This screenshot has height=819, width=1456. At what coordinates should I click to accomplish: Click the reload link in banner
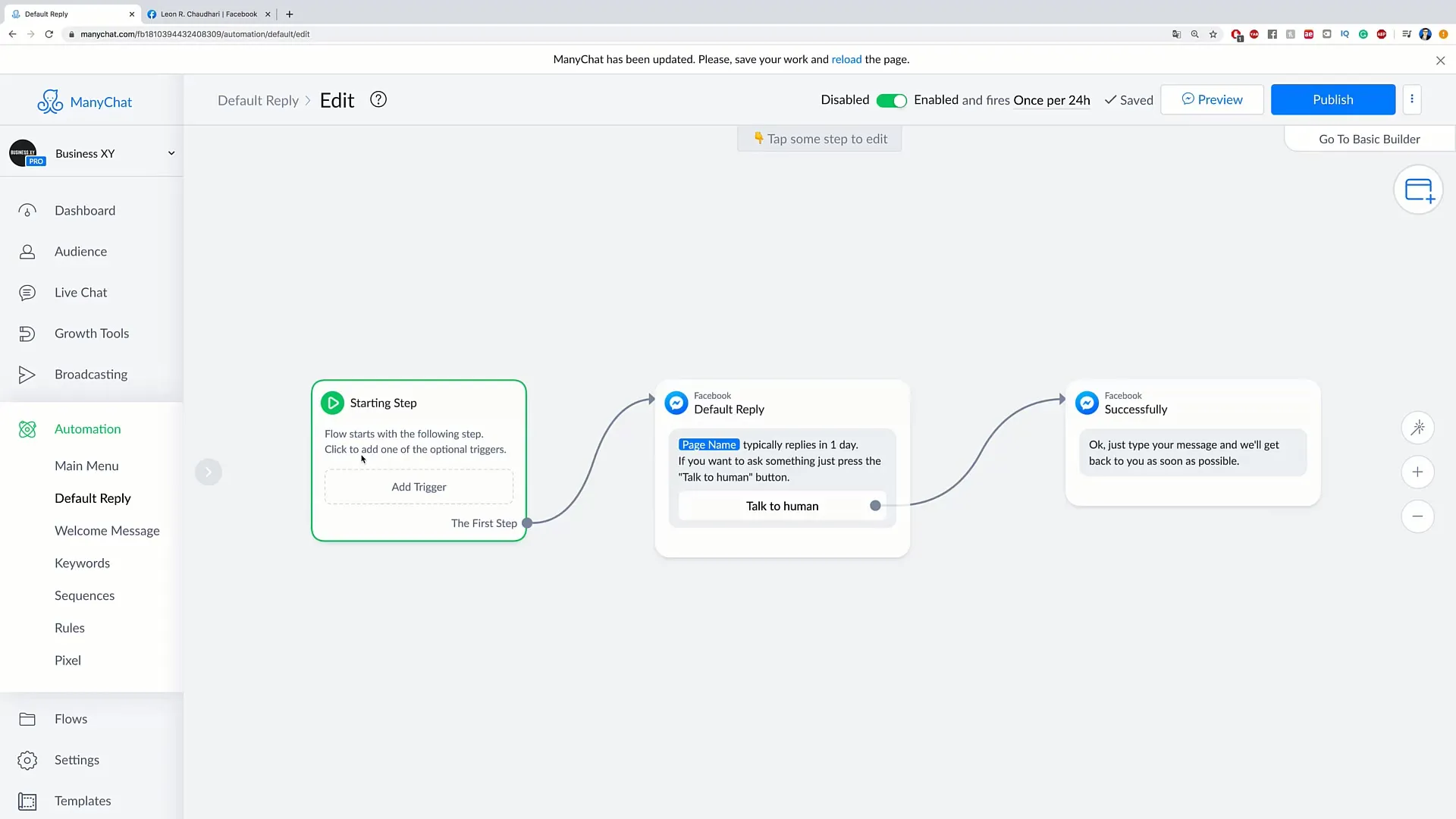coord(846,59)
